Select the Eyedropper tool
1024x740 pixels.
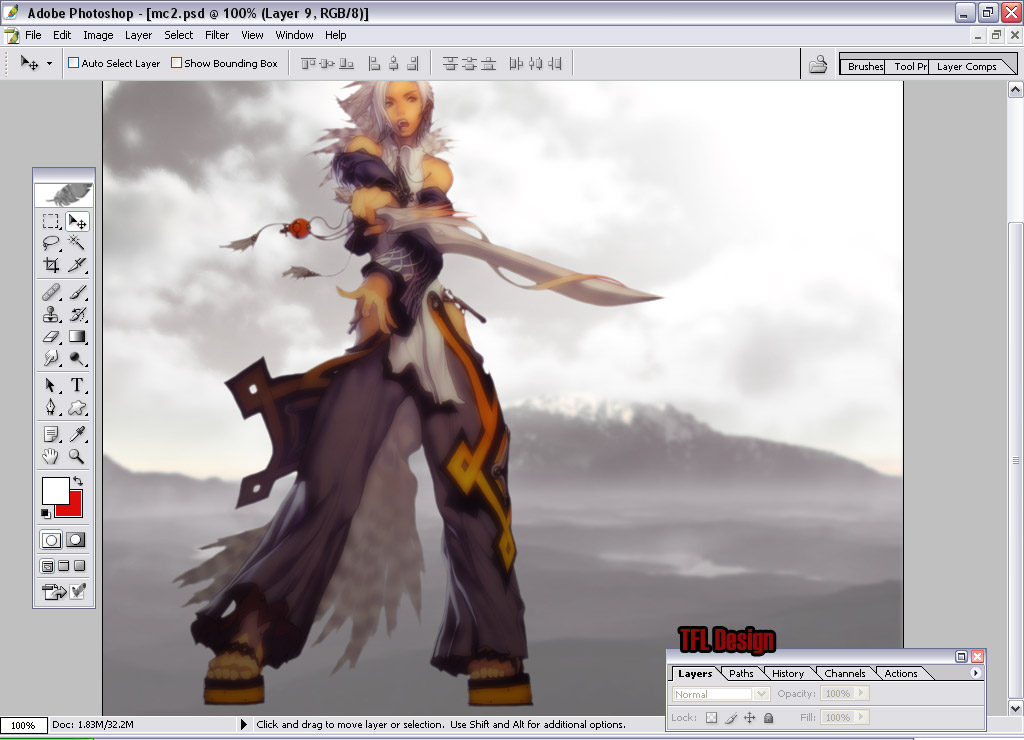click(x=77, y=434)
